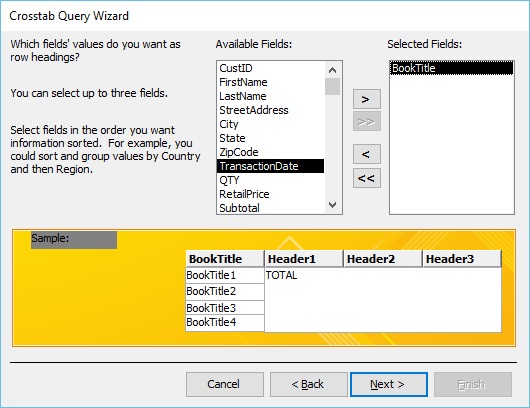Select CustID in Available Fields
The width and height of the screenshot is (530, 408).
coord(270,68)
